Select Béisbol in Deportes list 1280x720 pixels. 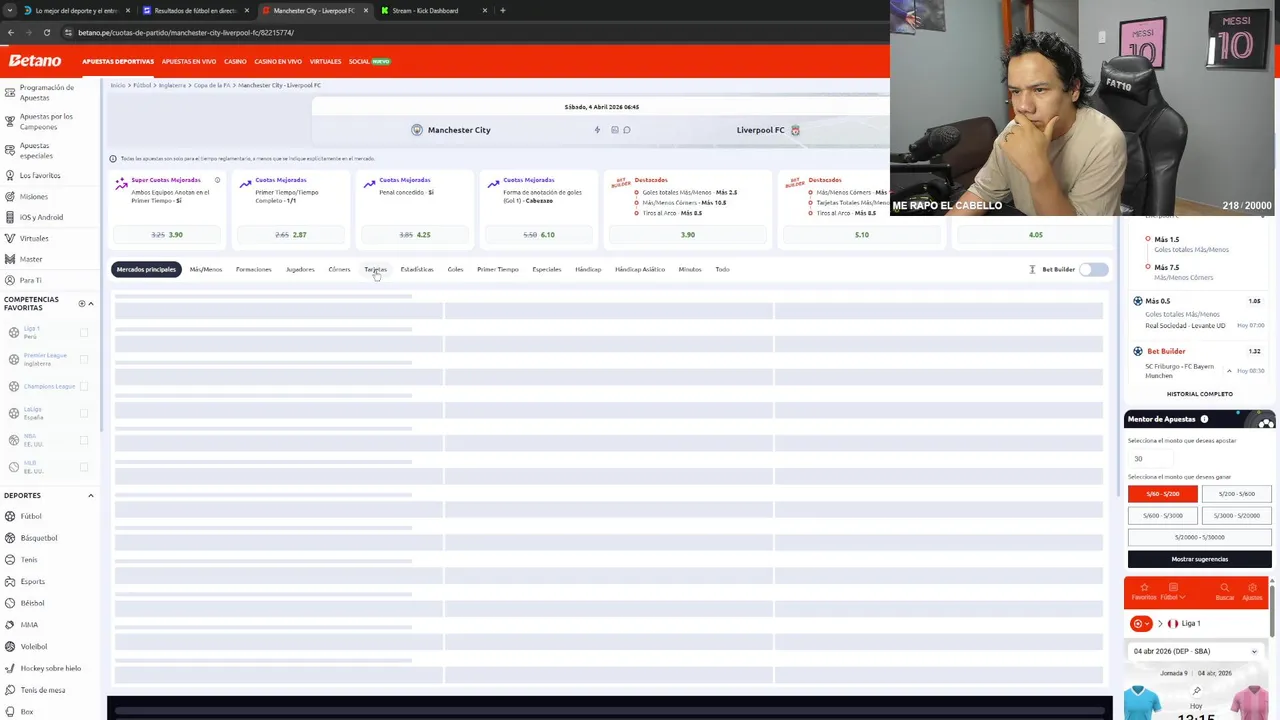[x=32, y=603]
